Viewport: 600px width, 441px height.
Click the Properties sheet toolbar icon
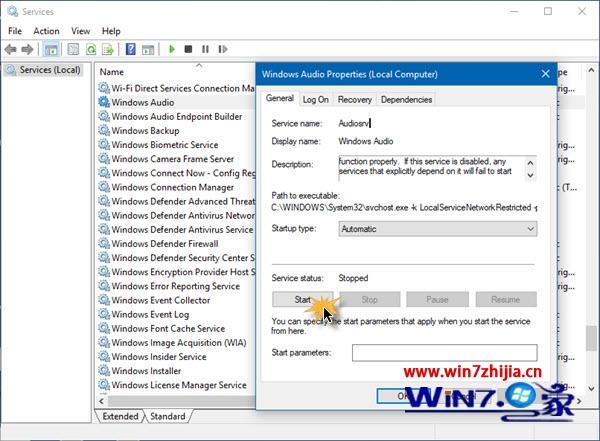[73, 49]
